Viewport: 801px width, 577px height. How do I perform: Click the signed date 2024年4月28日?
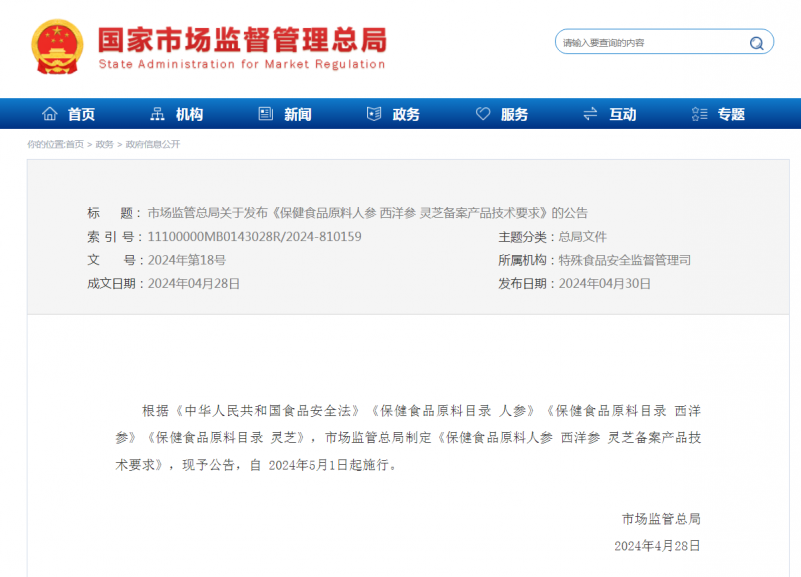tap(657, 546)
